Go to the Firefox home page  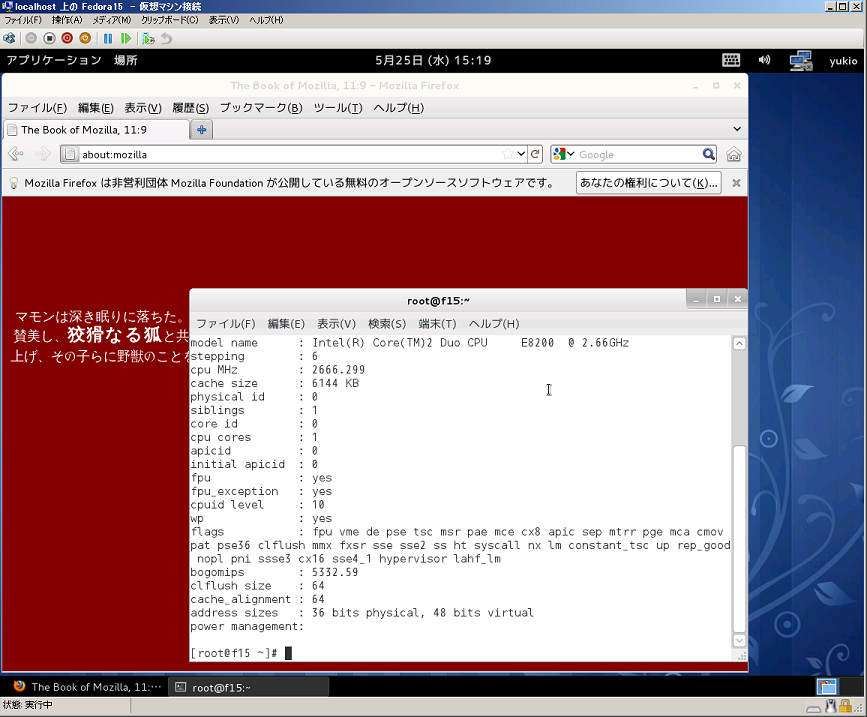[x=734, y=154]
